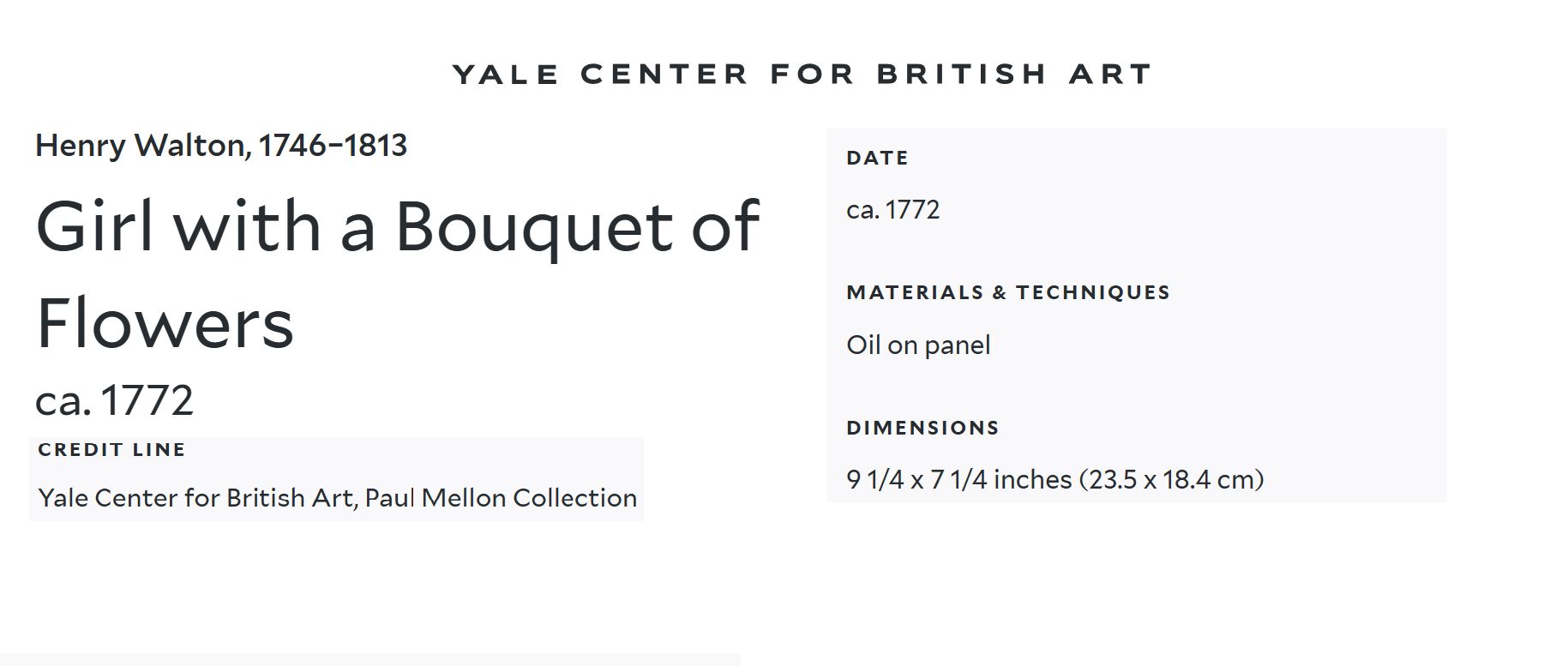Click the Yale Center for British Art header logo
1568x666 pixels.
802,75
